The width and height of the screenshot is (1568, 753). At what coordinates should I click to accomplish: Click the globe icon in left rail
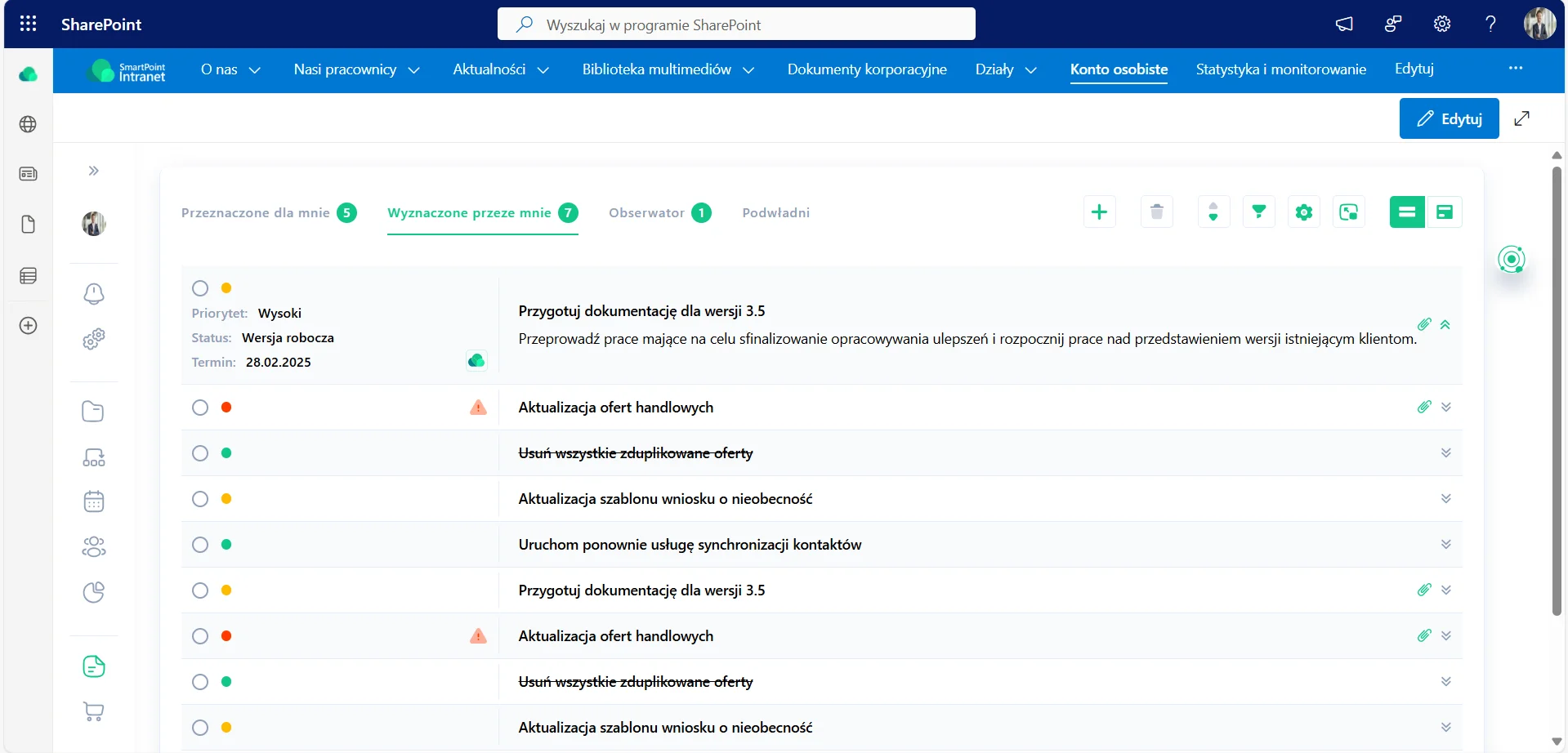tap(28, 124)
